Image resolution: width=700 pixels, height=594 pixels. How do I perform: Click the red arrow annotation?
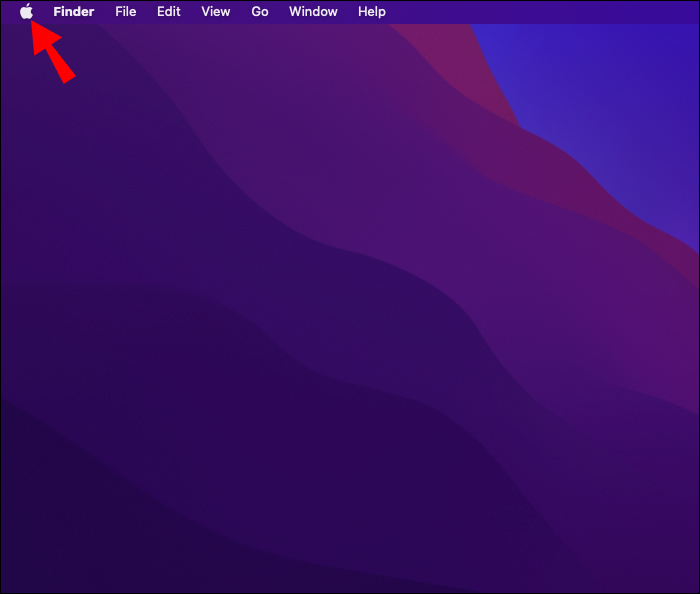pos(53,51)
